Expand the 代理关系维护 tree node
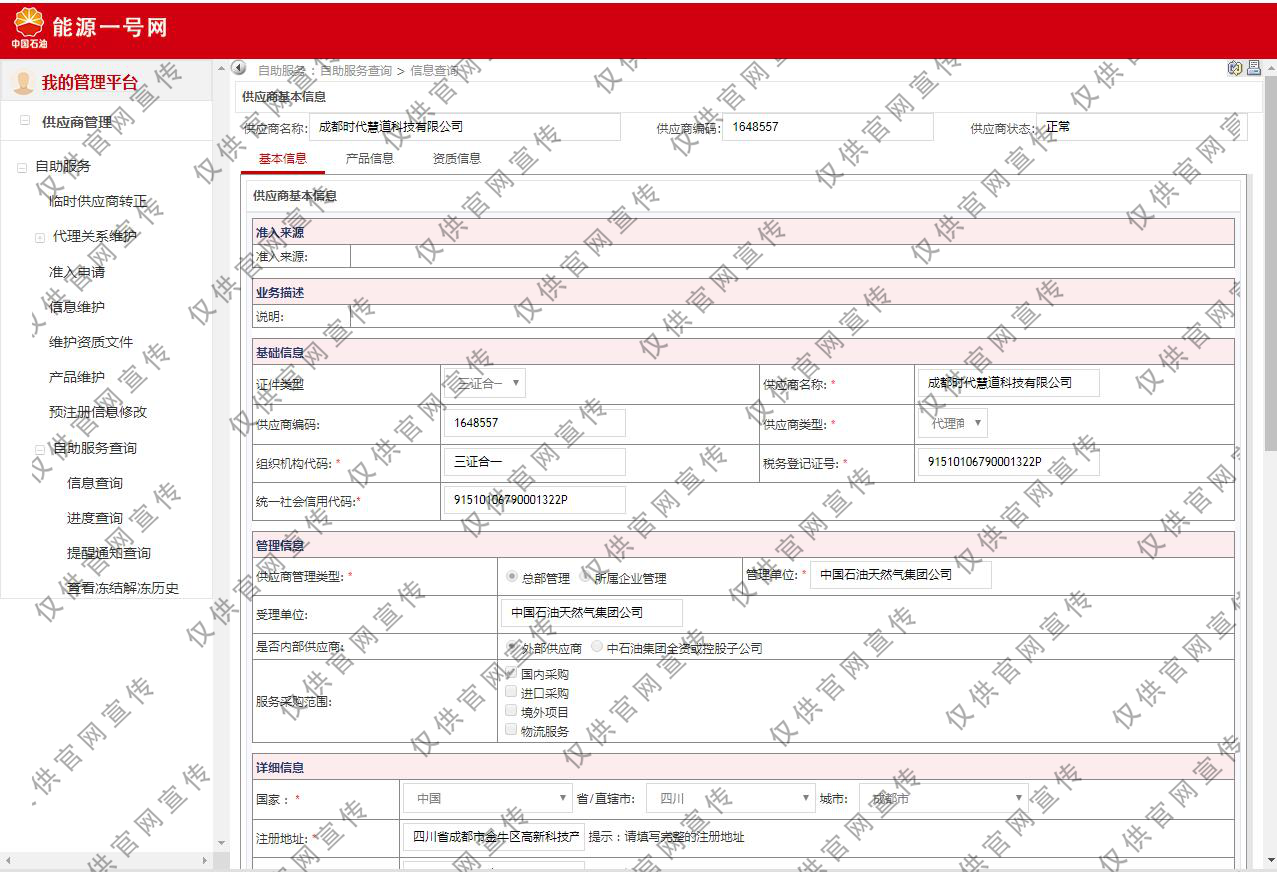The width and height of the screenshot is (1277, 872). click(x=40, y=238)
